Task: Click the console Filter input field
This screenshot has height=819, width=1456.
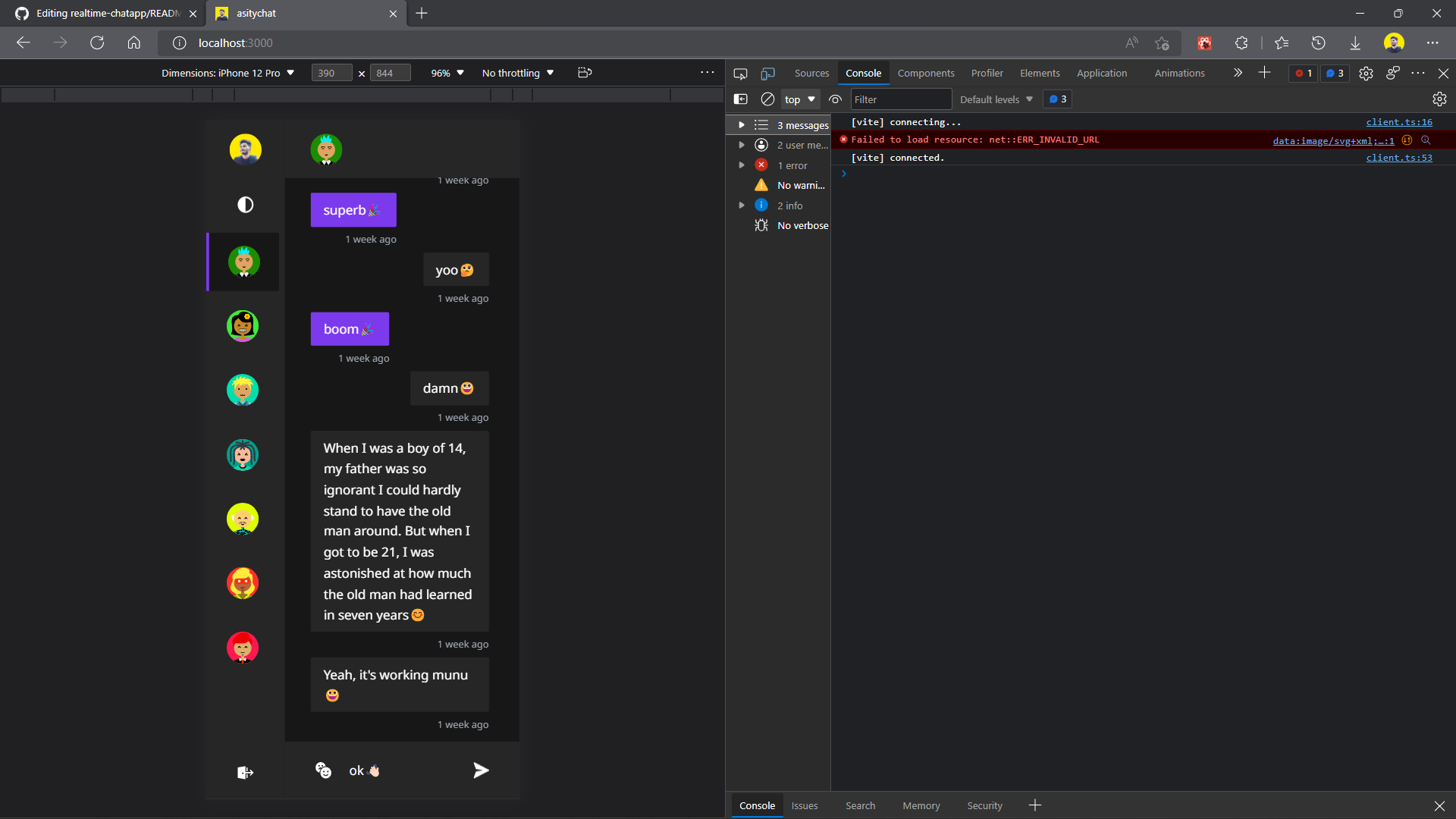Action: pyautogui.click(x=900, y=99)
